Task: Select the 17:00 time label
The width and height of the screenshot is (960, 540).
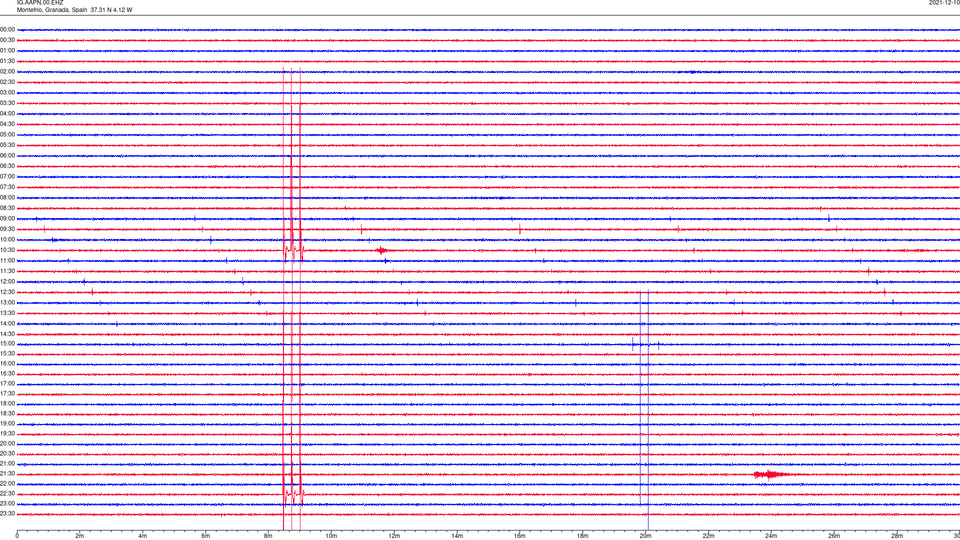Action: pyautogui.click(x=7, y=383)
